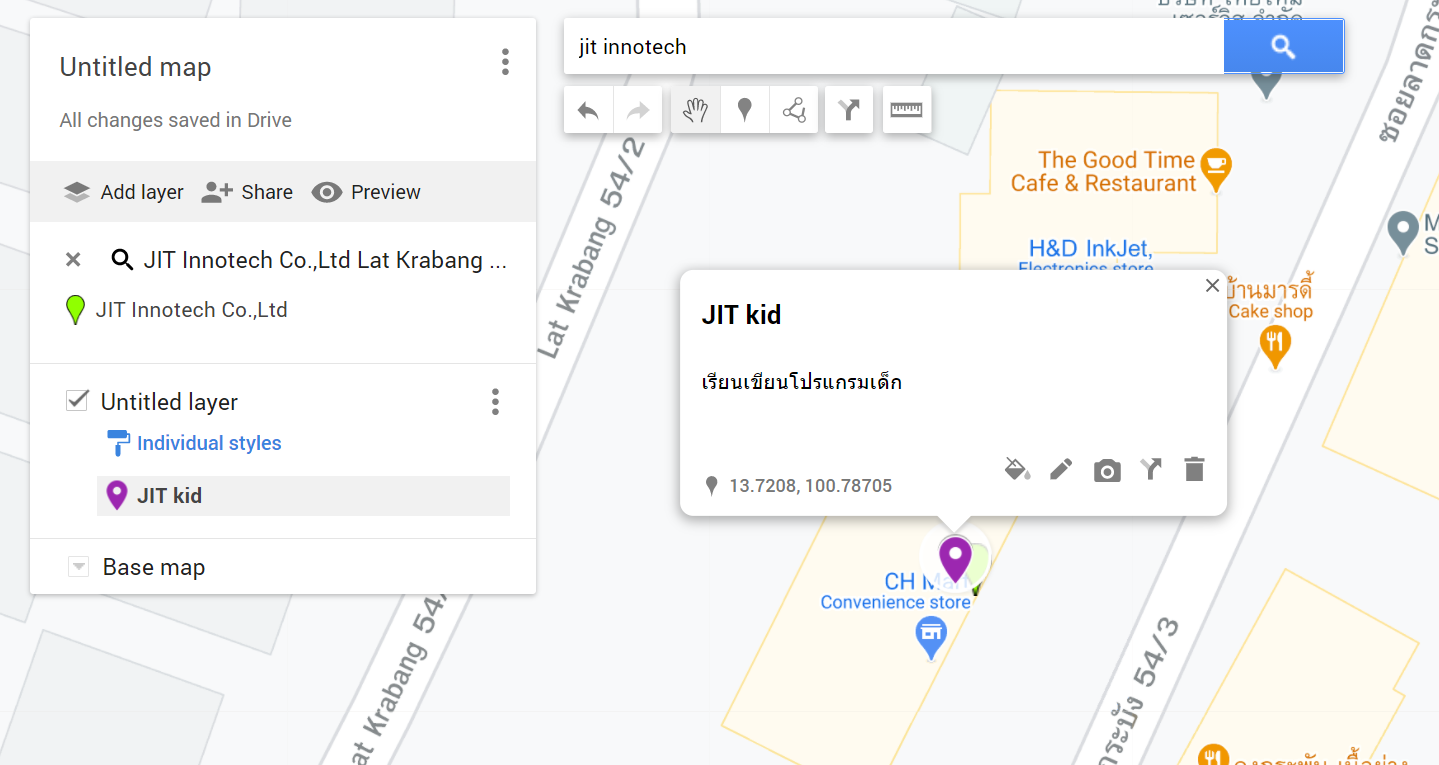
Task: Open the Untitled map options menu
Action: pyautogui.click(x=505, y=62)
